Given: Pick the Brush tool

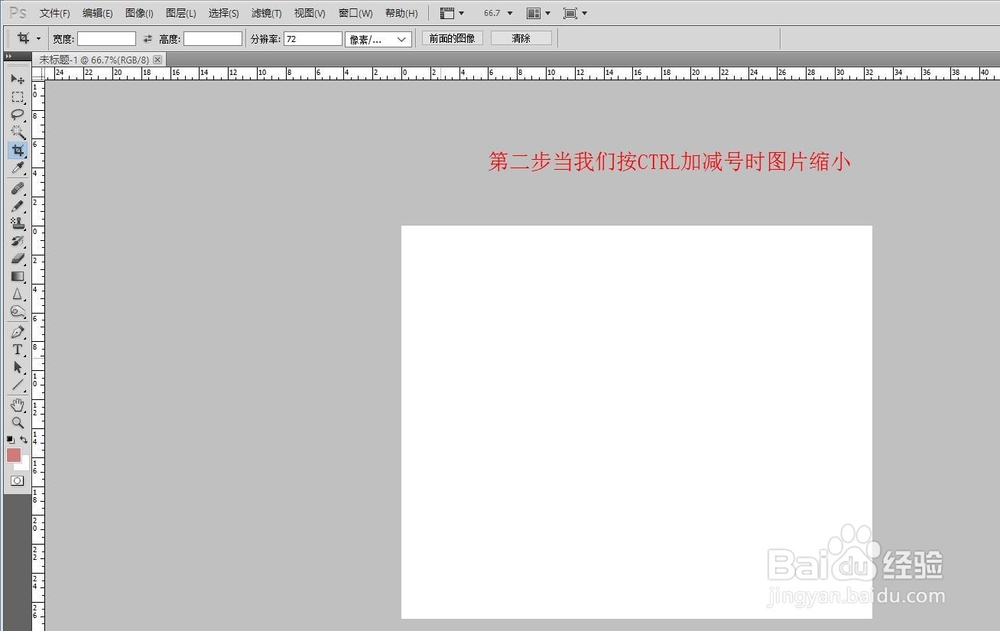Looking at the screenshot, I should (17, 204).
